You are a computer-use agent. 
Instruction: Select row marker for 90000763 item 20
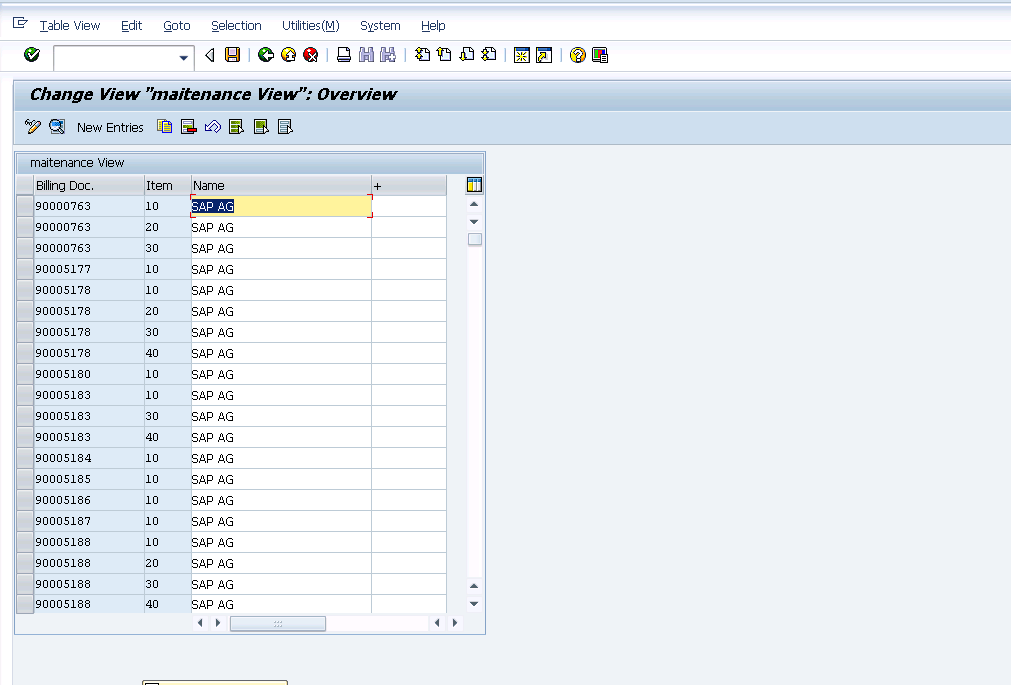point(25,227)
